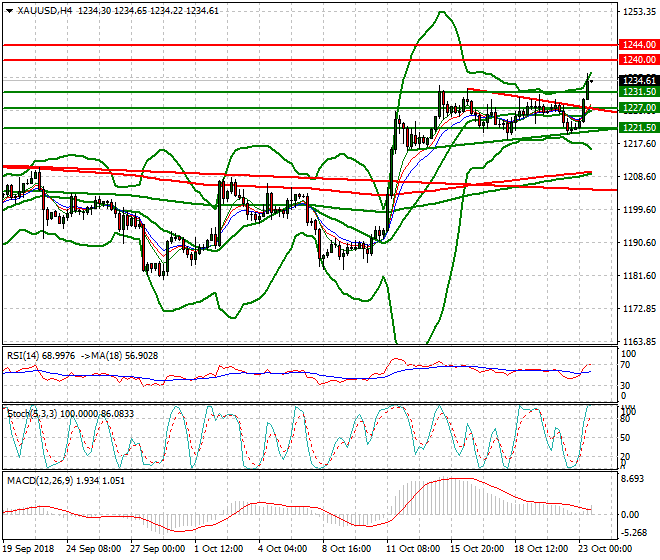Click the 23 Oct 00:00 time label
The image size is (660, 560).
[x=605, y=549]
